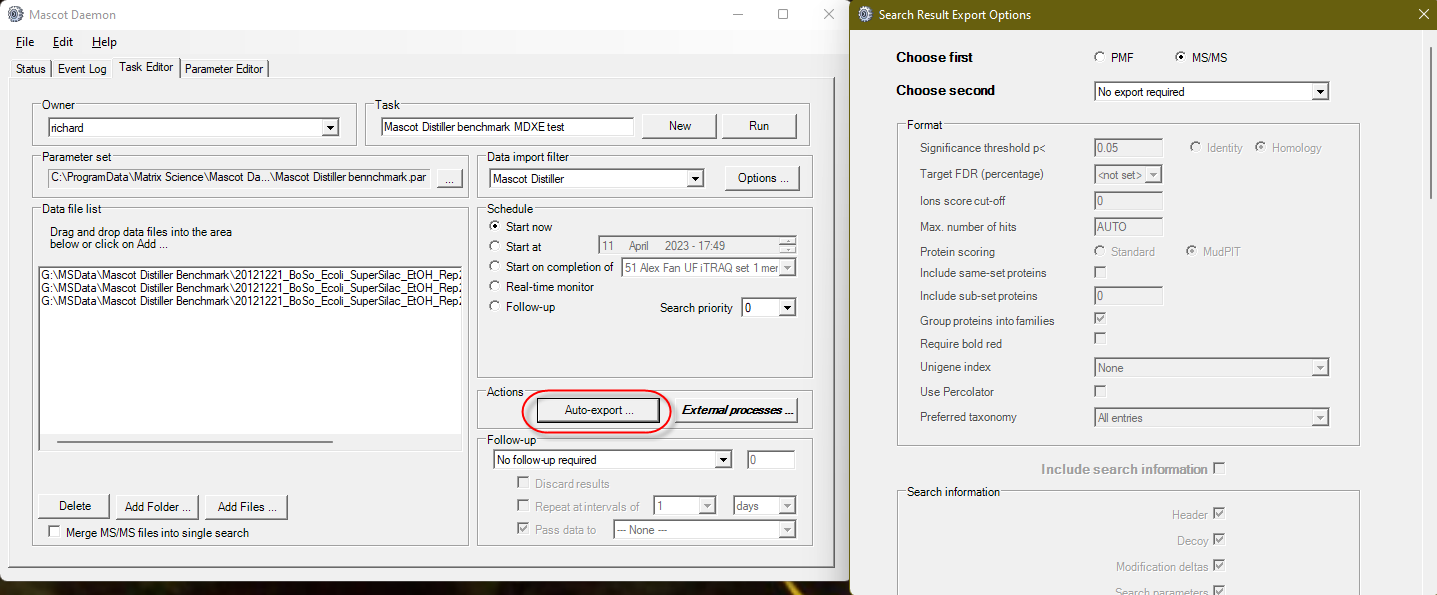Screen dimensions: 1437x595
Task: Click the New task button
Action: pos(680,126)
